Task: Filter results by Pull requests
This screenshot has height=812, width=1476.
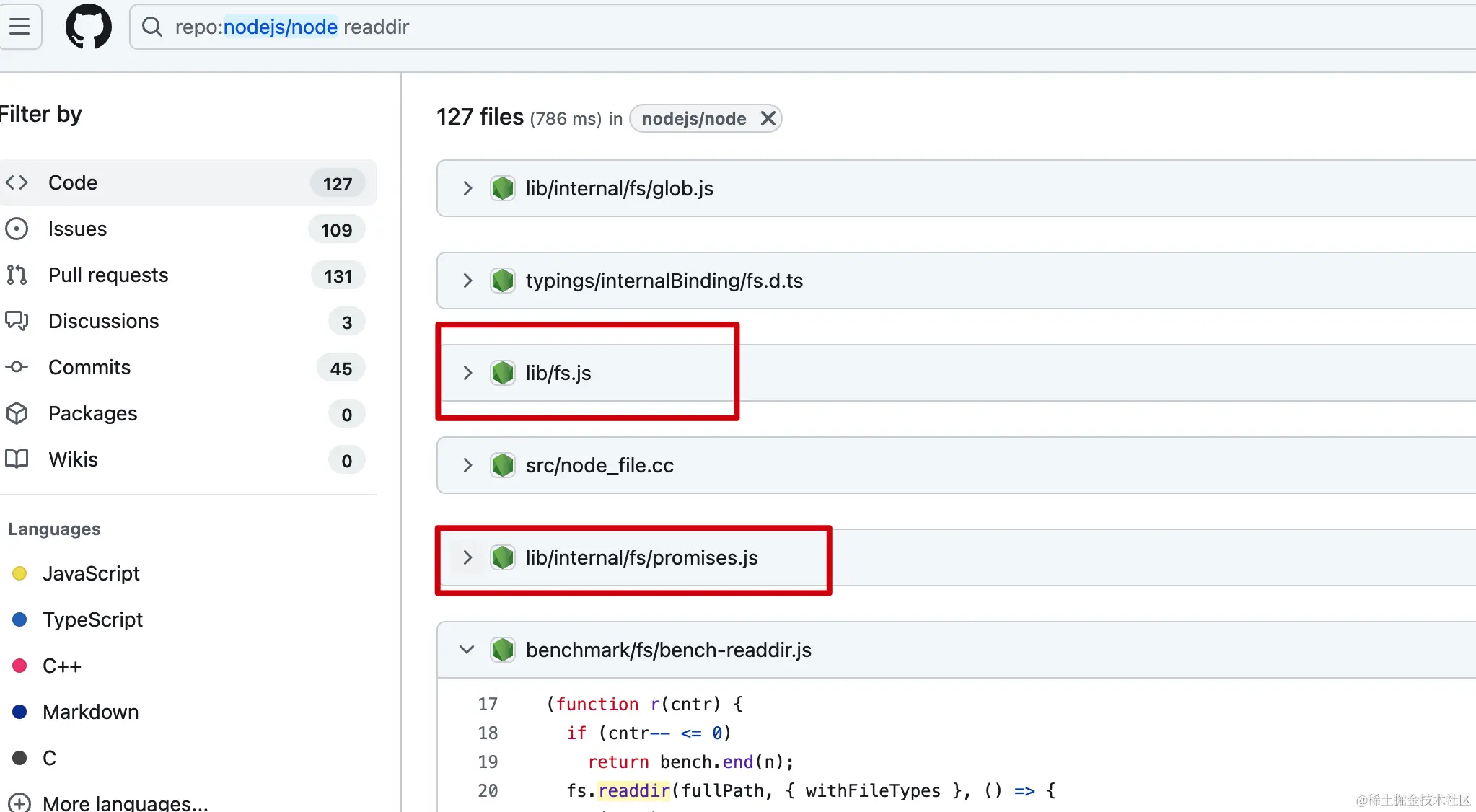Action: point(188,275)
